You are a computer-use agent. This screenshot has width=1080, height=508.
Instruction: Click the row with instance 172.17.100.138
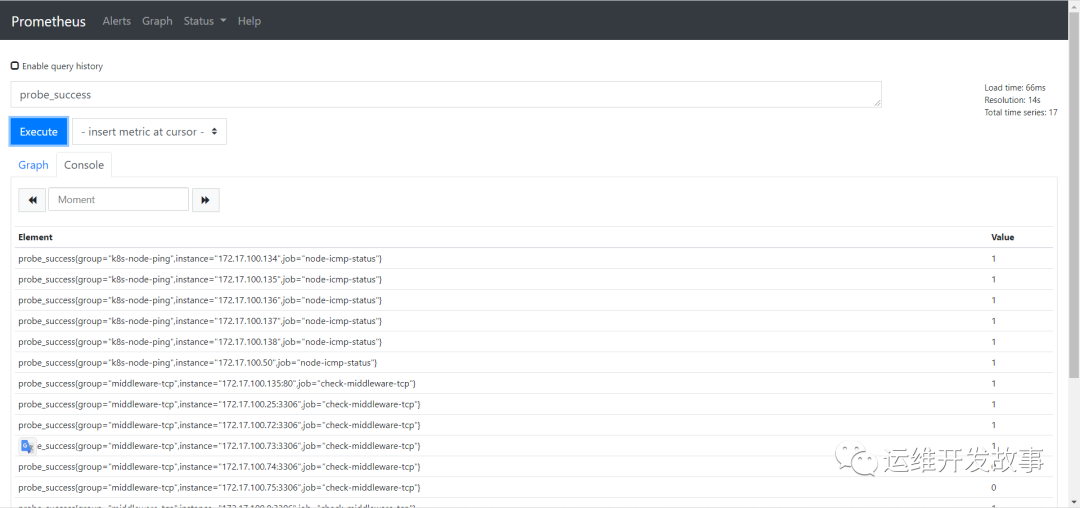pos(534,341)
